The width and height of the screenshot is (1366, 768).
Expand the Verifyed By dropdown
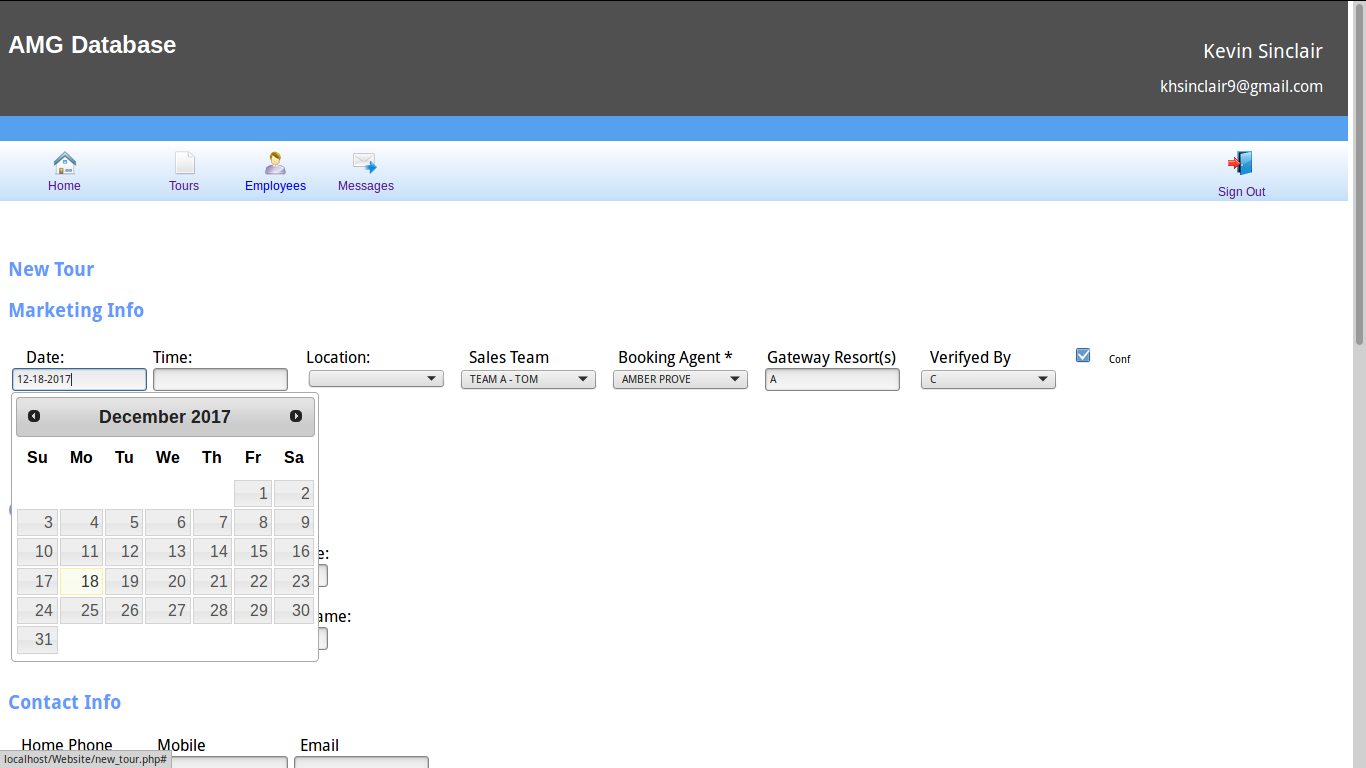pos(988,379)
